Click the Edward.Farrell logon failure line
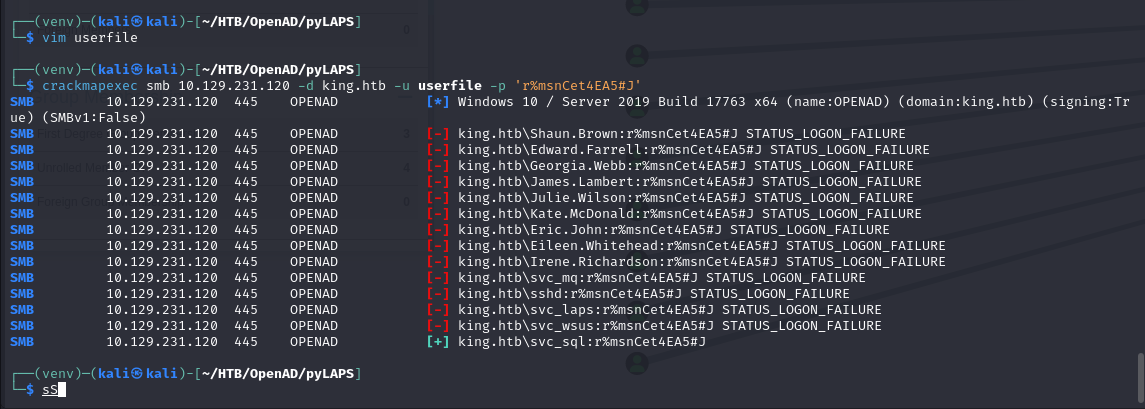Viewport: 1145px width, 409px height. click(470, 150)
